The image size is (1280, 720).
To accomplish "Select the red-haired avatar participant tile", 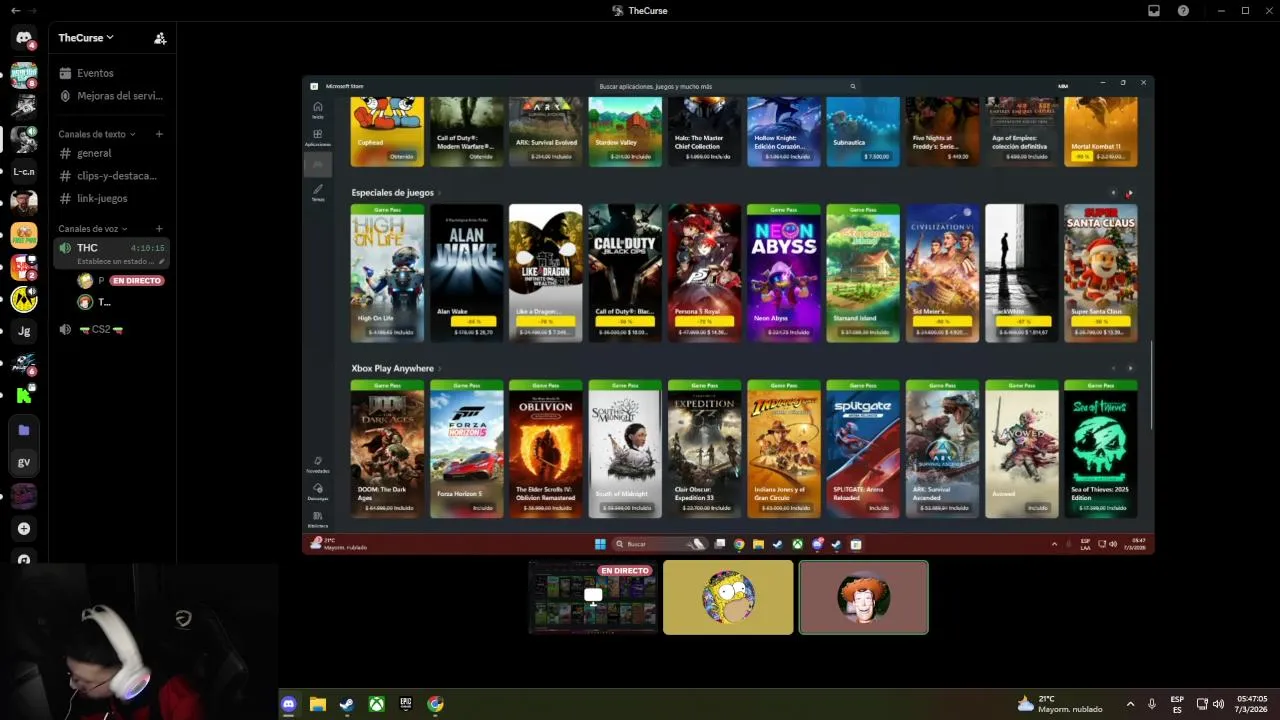I will (x=863, y=597).
